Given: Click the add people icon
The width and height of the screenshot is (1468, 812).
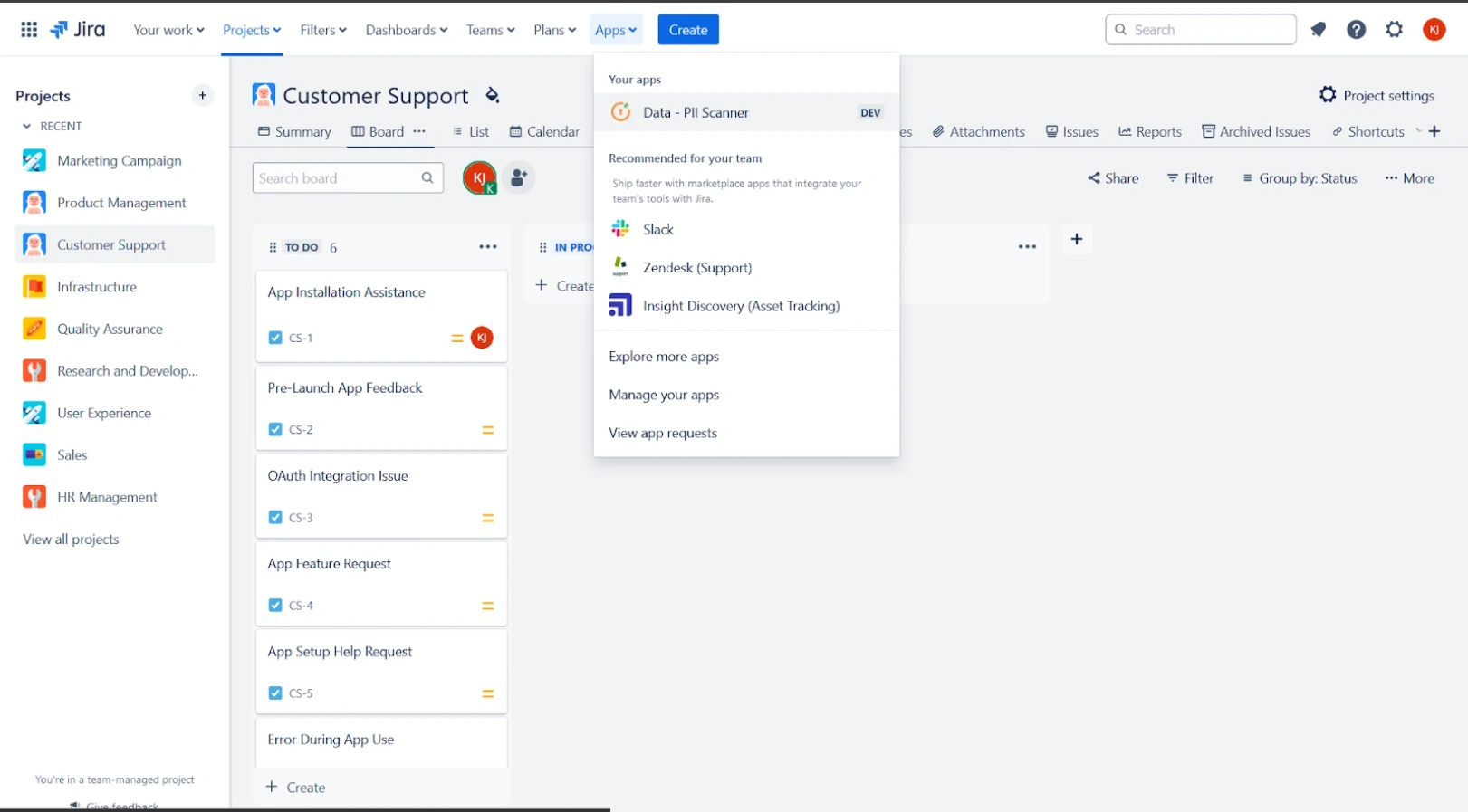Looking at the screenshot, I should tap(518, 178).
